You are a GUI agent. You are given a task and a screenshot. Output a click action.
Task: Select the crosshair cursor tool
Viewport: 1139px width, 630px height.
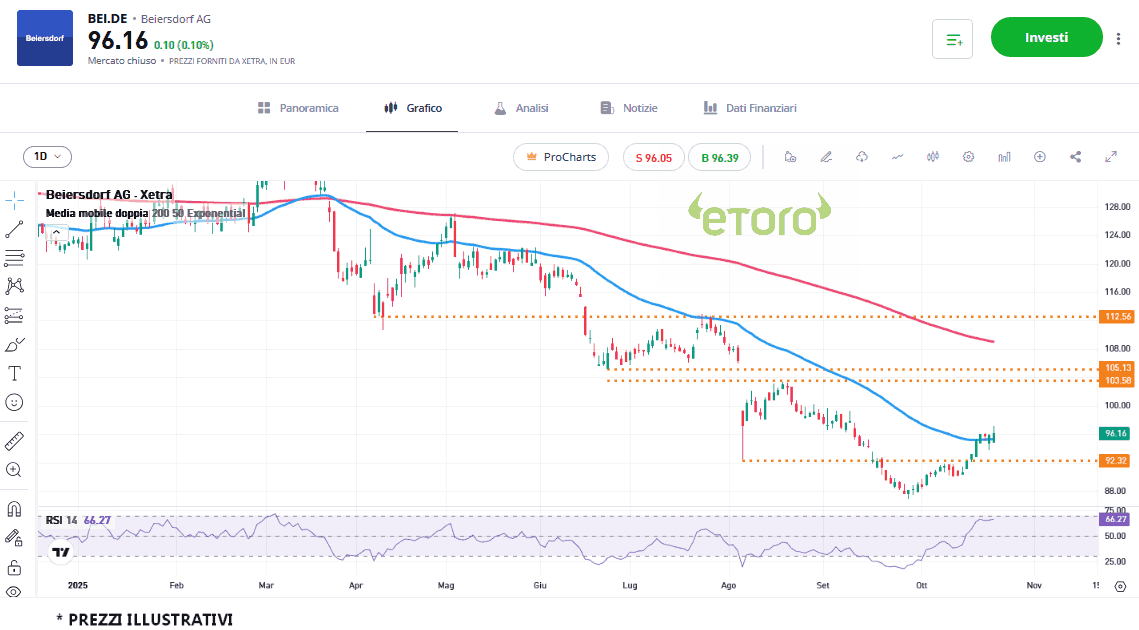[15, 200]
